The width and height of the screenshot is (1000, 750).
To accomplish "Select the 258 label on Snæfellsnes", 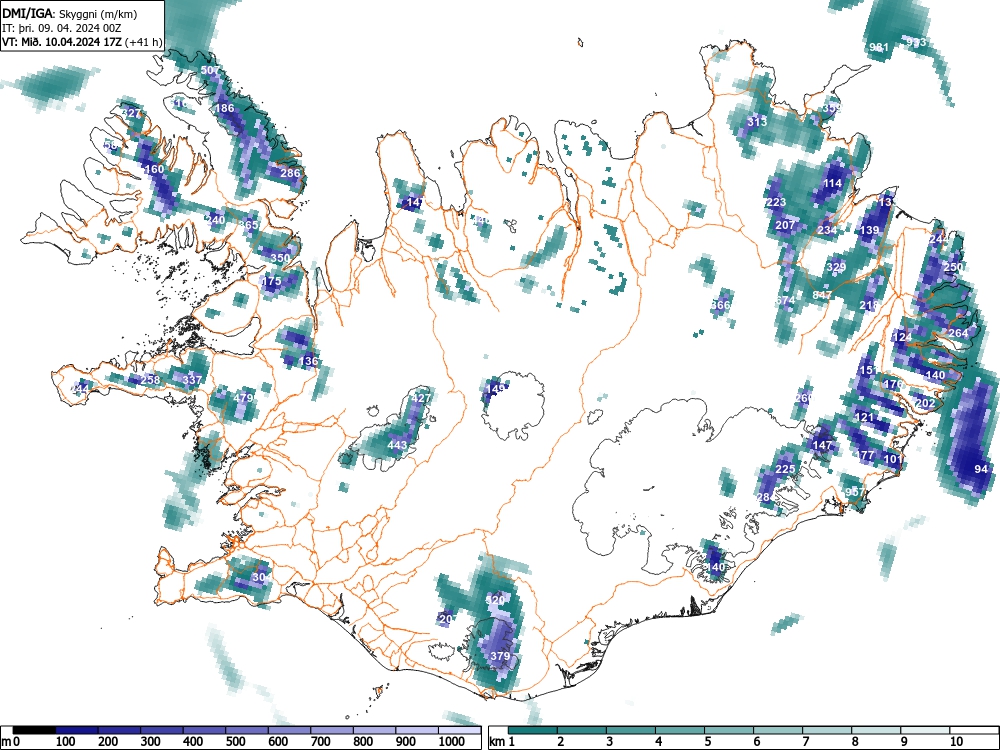I will [x=151, y=380].
